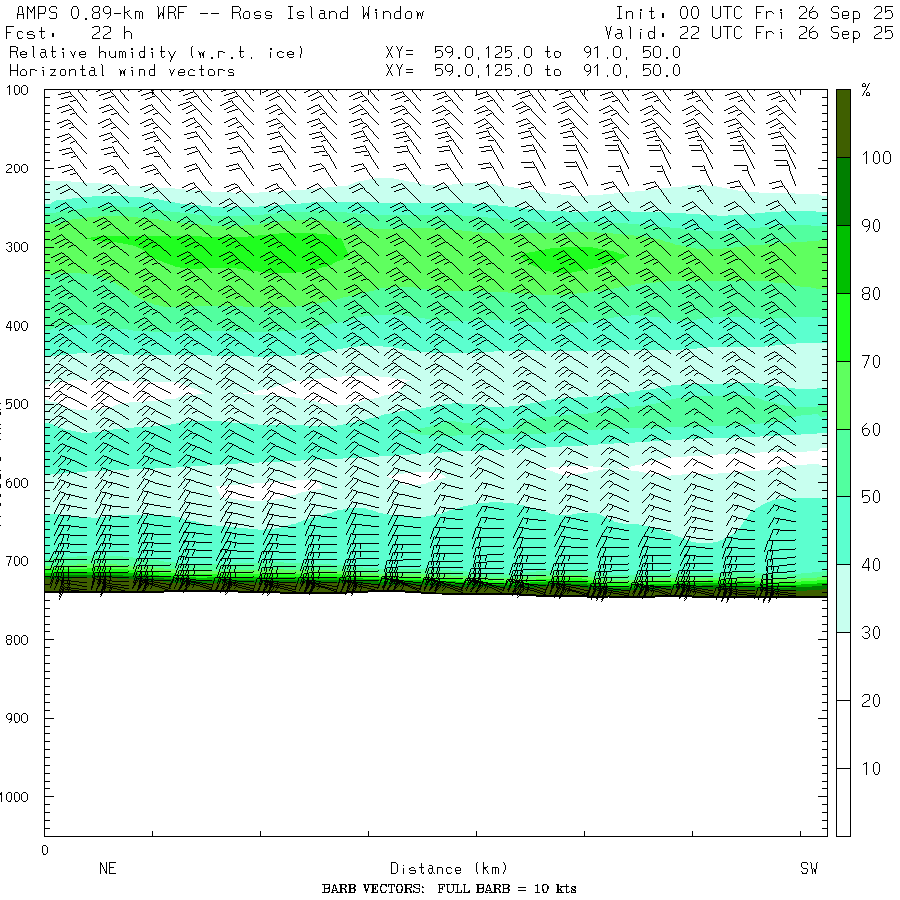Click the 200 pressure axis label

coord(17,169)
